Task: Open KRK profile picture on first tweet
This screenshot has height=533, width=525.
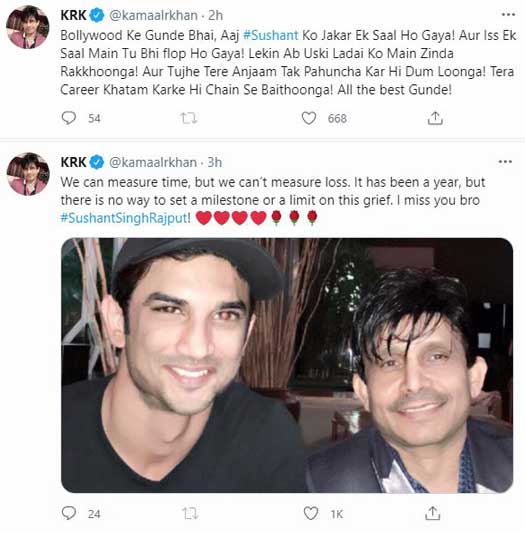Action: click(28, 28)
